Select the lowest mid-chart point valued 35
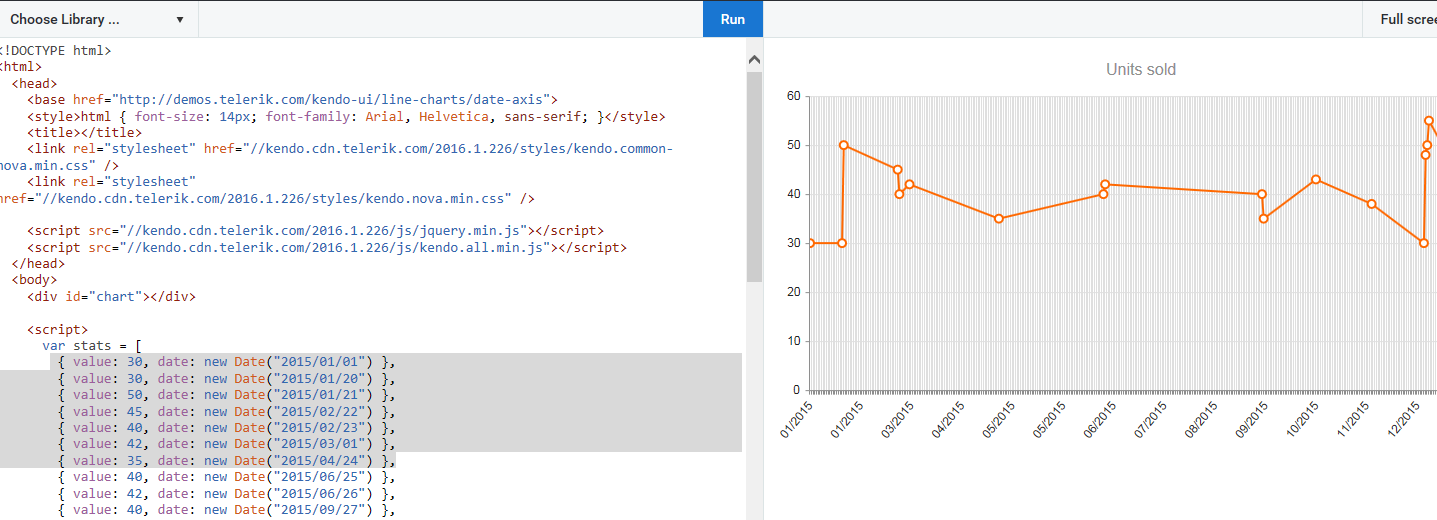Screen dimensions: 1437x520 (x=998, y=219)
